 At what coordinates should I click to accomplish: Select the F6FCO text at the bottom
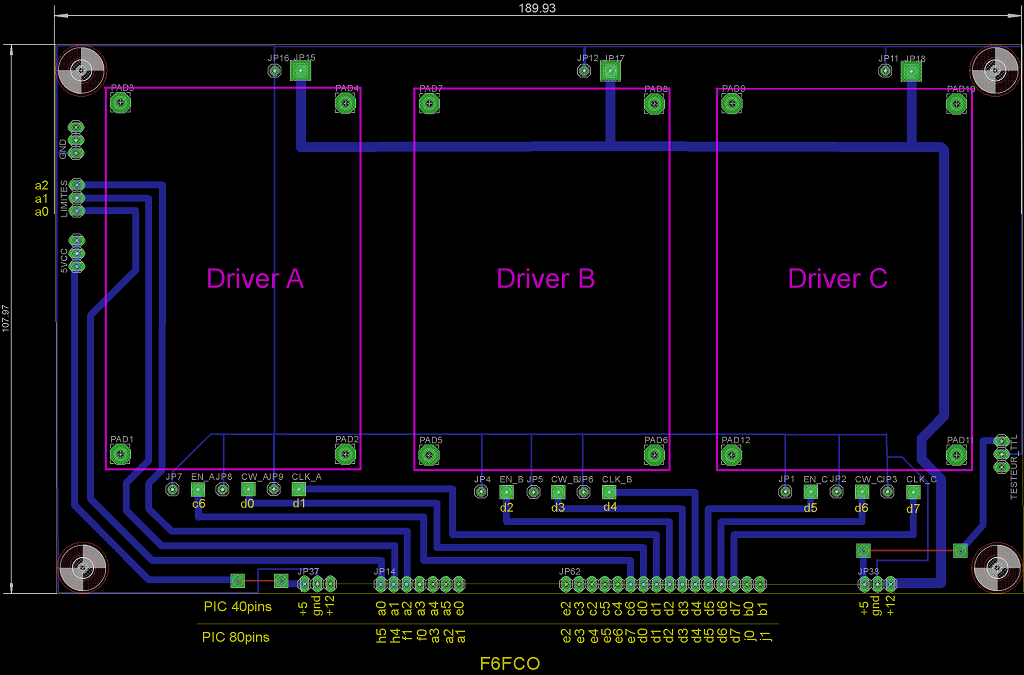point(511,662)
